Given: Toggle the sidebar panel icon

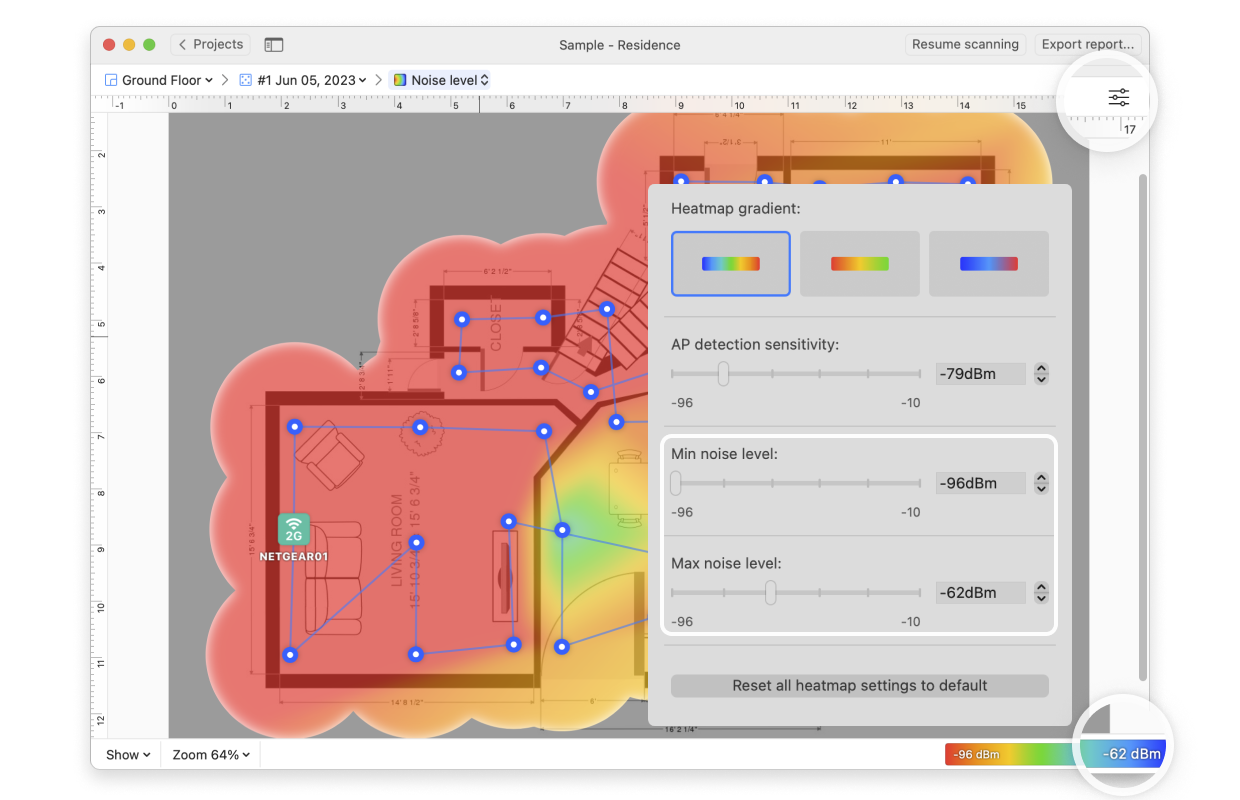Looking at the screenshot, I should coord(273,45).
